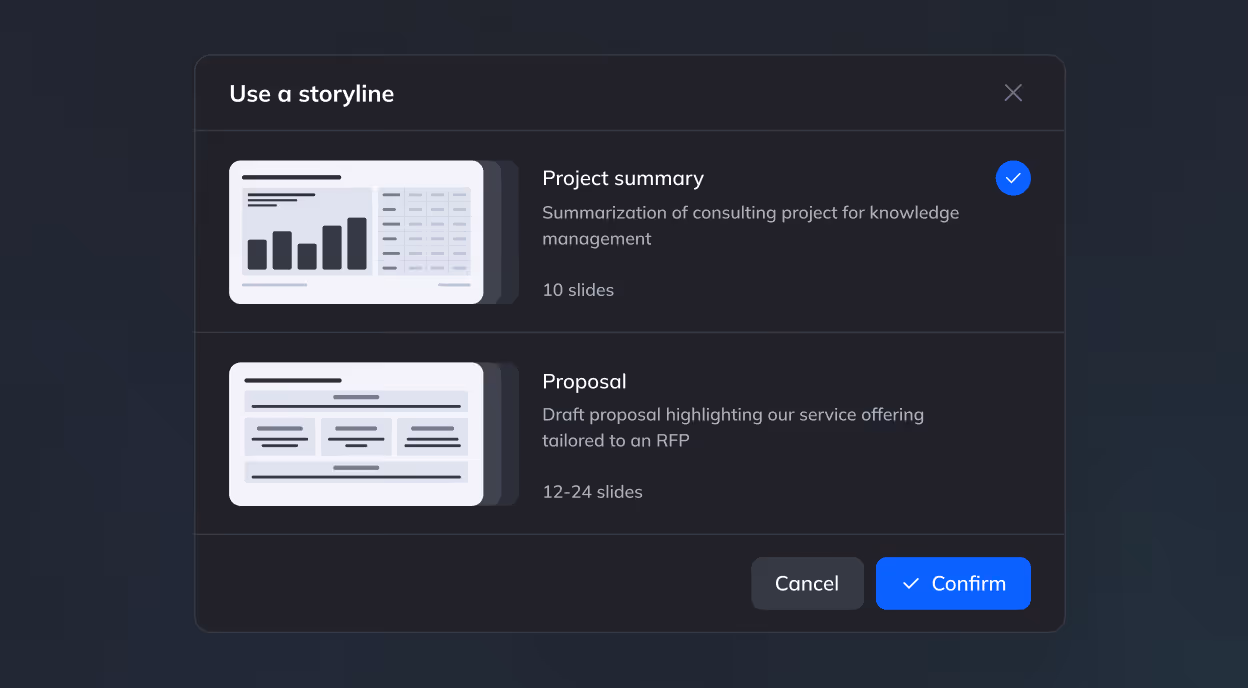Click the "Use a storyline" heading
This screenshot has width=1260, height=688.
point(312,94)
